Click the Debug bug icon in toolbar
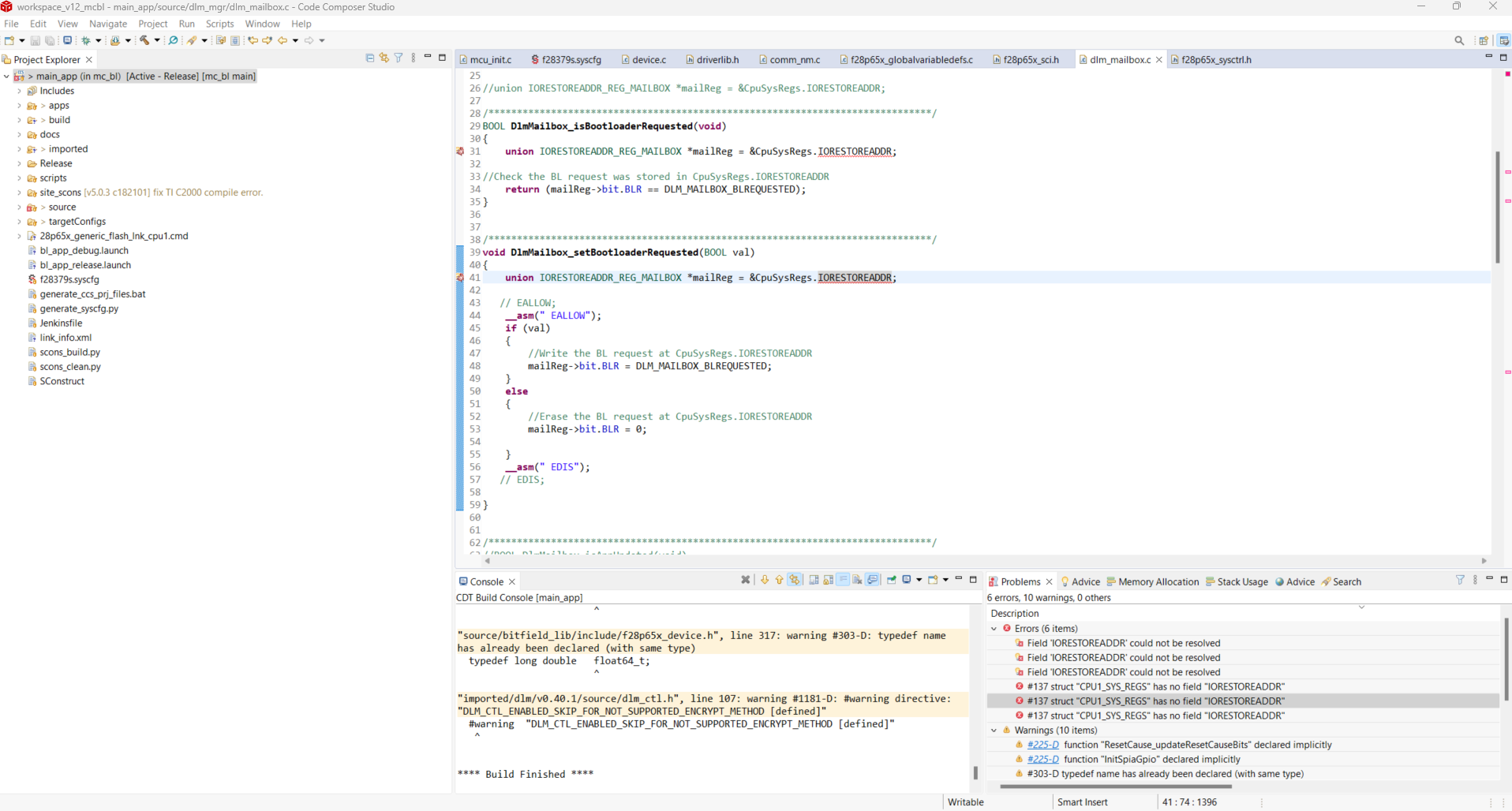 [x=85, y=40]
